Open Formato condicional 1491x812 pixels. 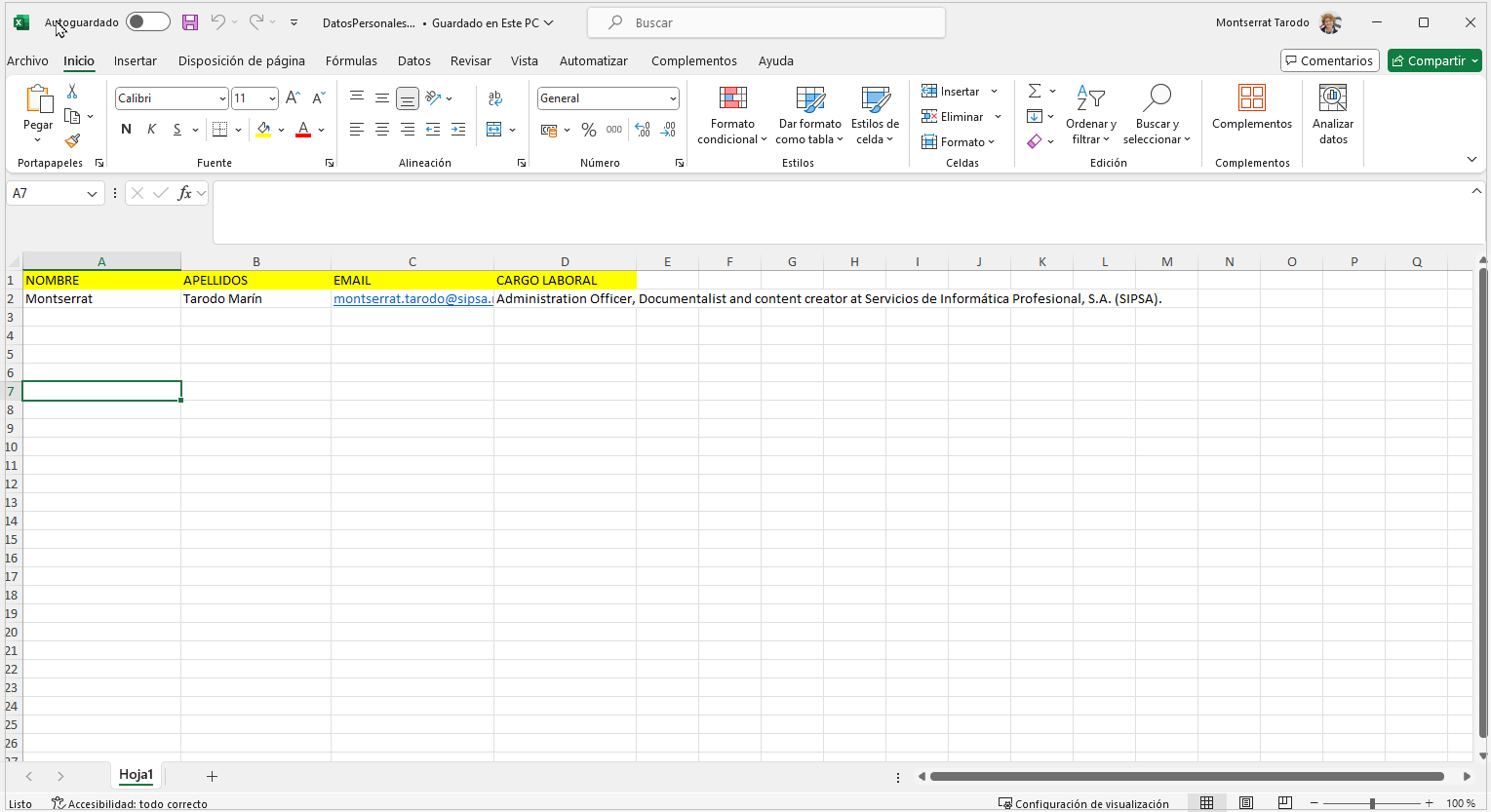coord(731,115)
